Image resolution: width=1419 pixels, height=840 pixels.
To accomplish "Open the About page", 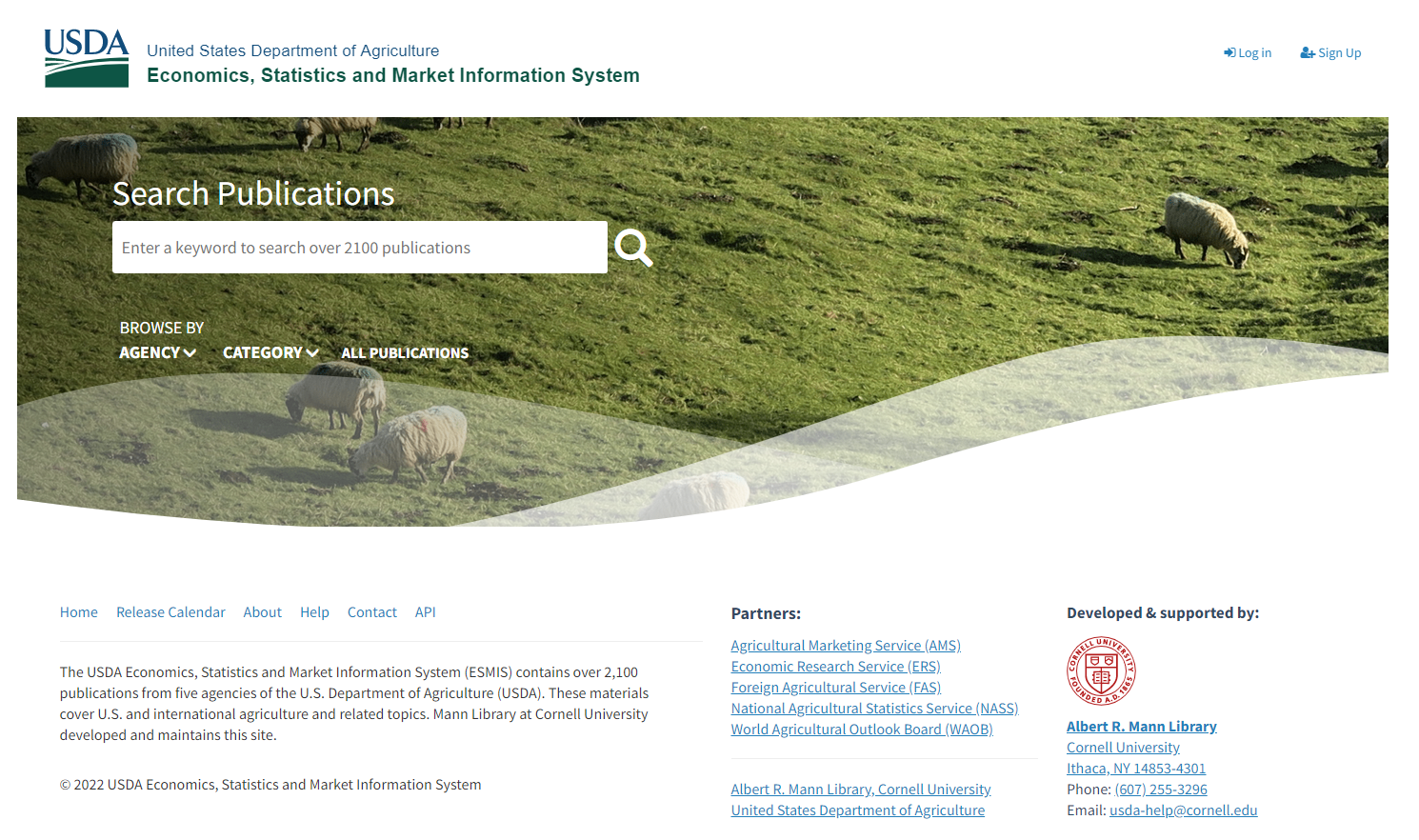I will [x=262, y=612].
